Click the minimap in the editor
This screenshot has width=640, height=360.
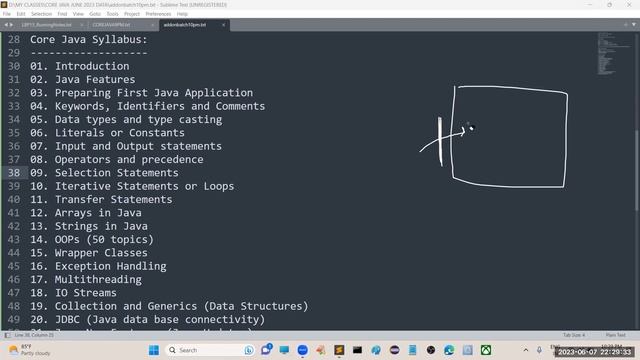click(x=613, y=53)
